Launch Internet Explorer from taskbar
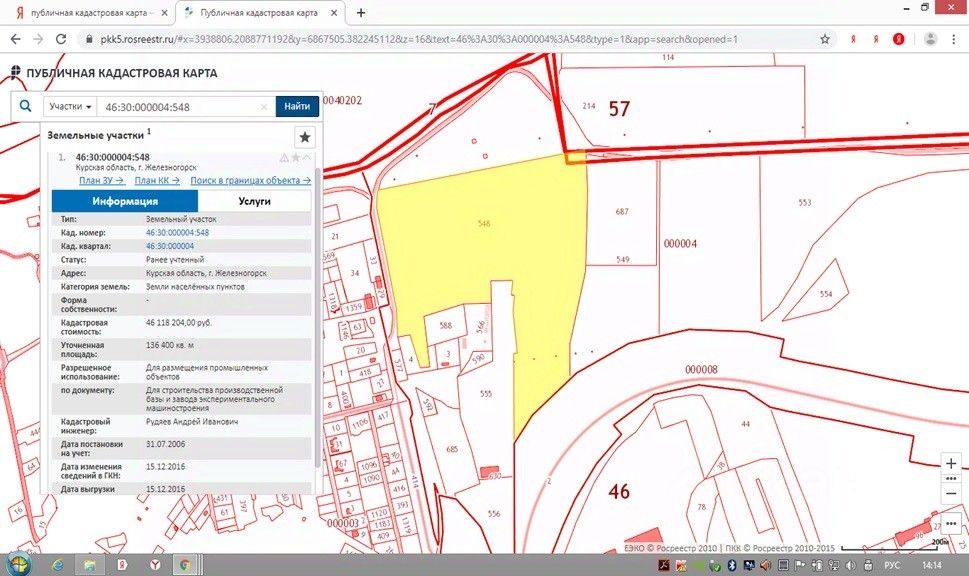Image resolution: width=969 pixels, height=576 pixels. tap(57, 564)
